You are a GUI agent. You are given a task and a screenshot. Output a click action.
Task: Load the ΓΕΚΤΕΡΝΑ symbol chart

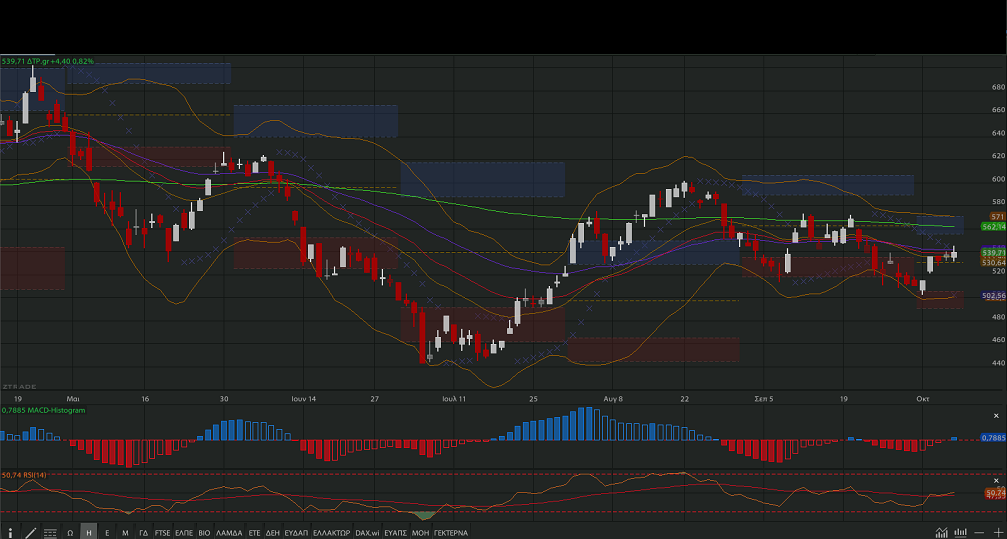(x=451, y=533)
